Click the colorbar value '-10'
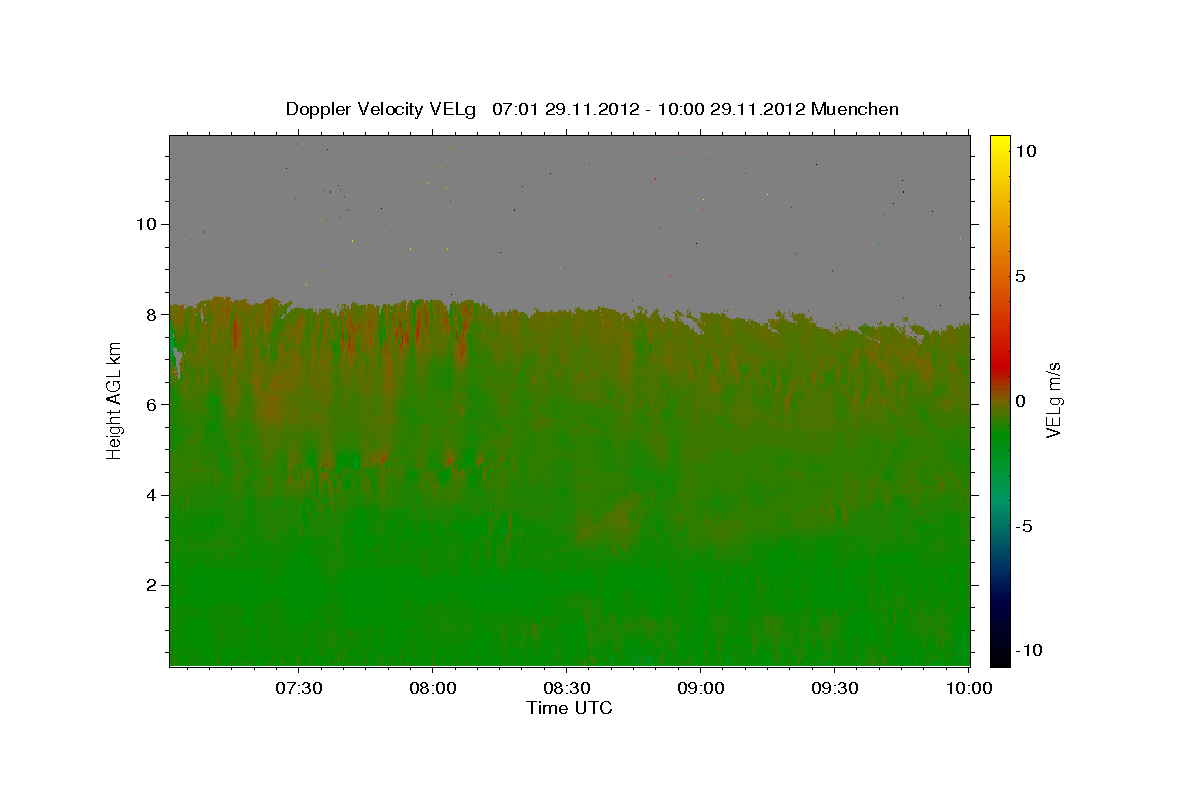Viewport: 1200px width, 800px height. 1030,650
